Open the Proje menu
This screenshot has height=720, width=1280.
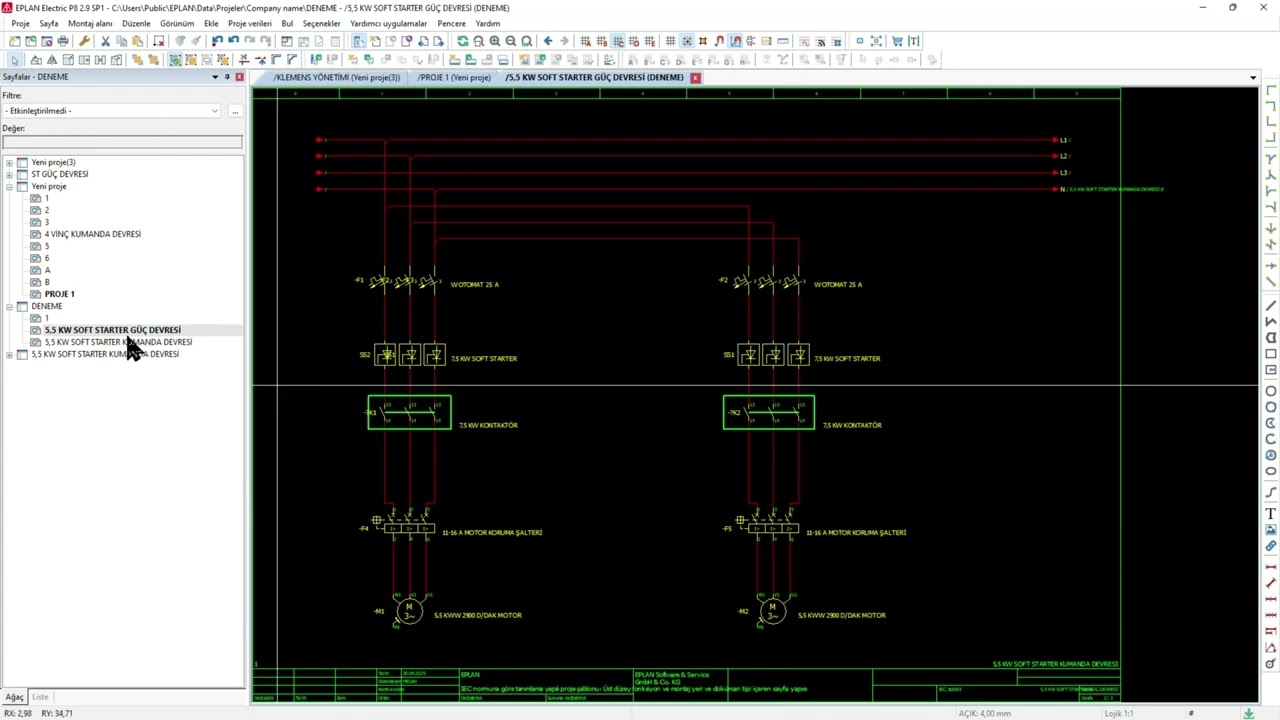click(x=20, y=23)
